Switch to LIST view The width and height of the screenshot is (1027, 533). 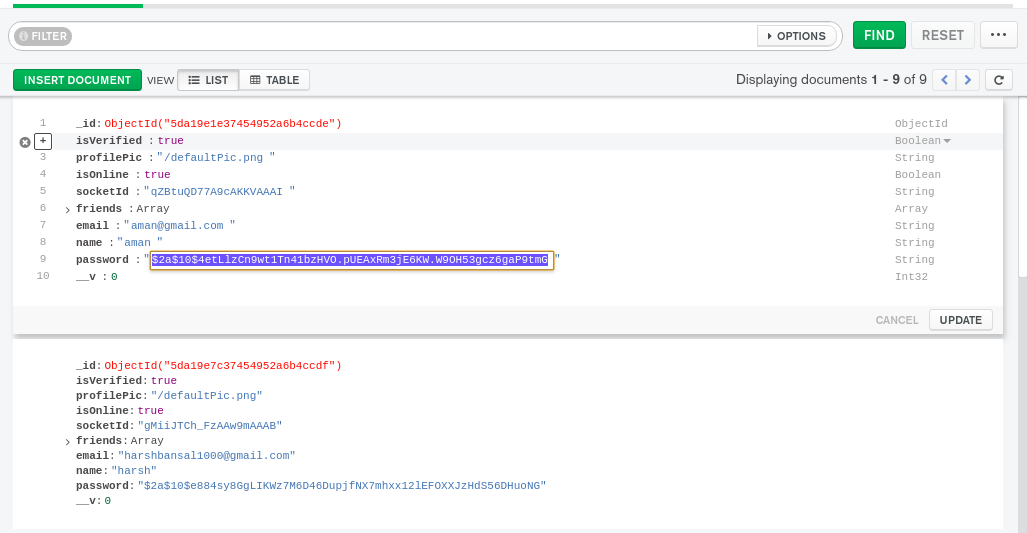(208, 80)
